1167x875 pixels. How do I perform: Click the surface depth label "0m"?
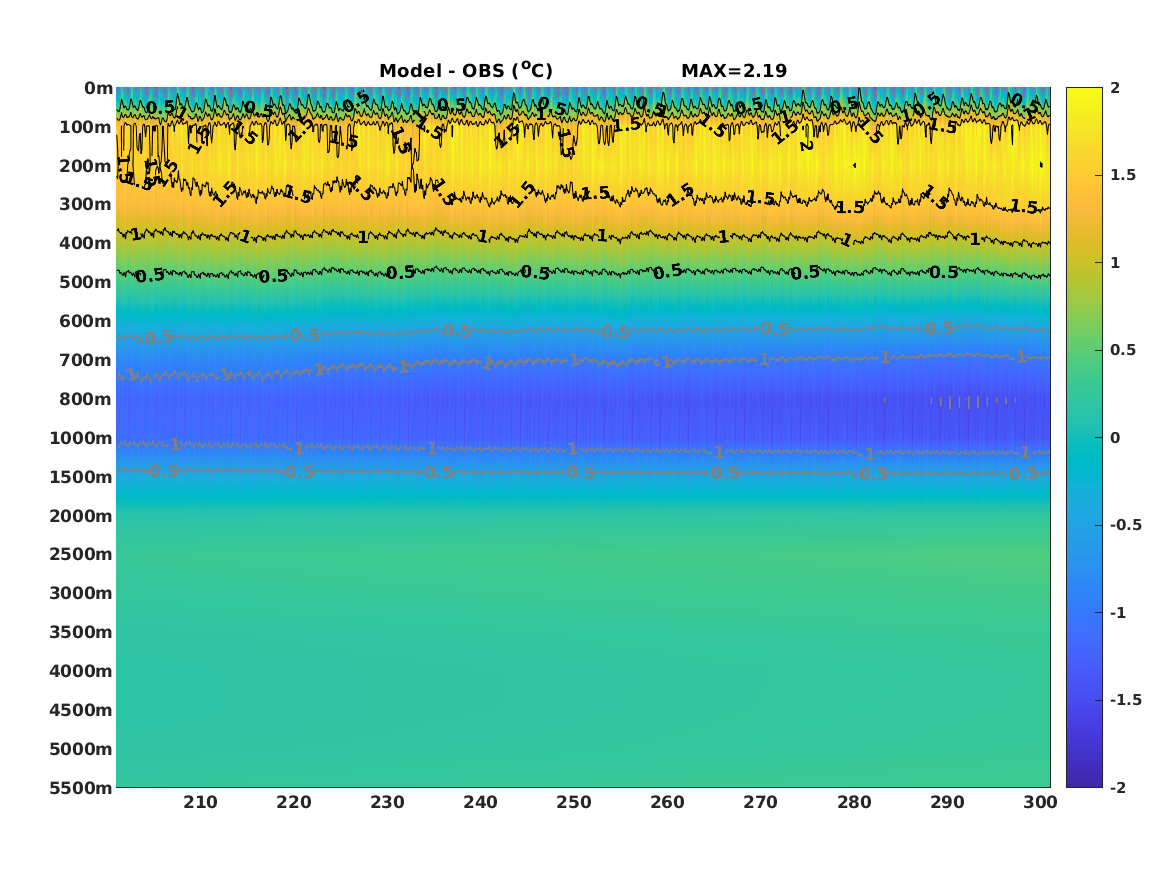(98, 89)
